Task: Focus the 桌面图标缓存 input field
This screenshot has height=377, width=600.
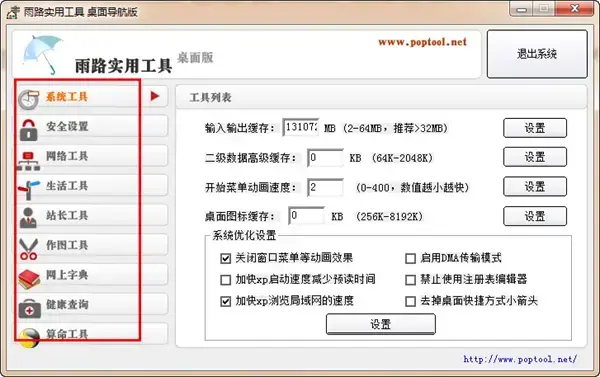Action: (x=307, y=215)
